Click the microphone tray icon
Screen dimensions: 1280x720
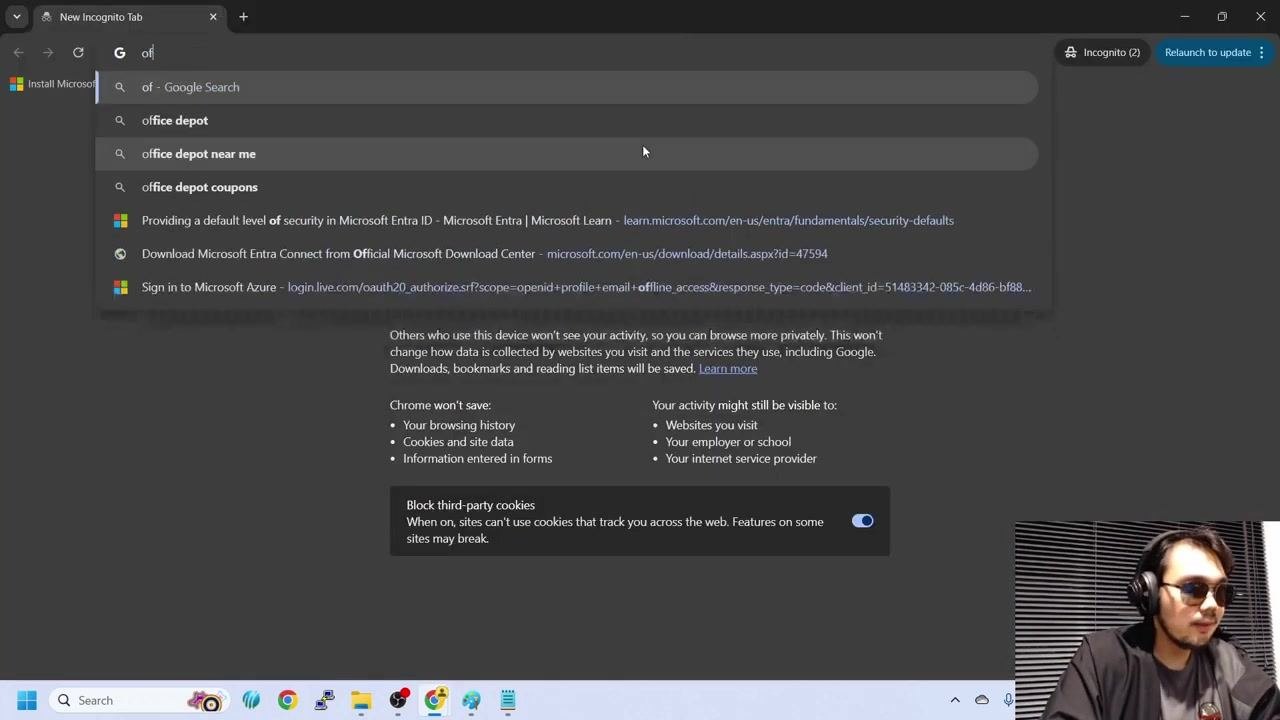pos(1008,700)
